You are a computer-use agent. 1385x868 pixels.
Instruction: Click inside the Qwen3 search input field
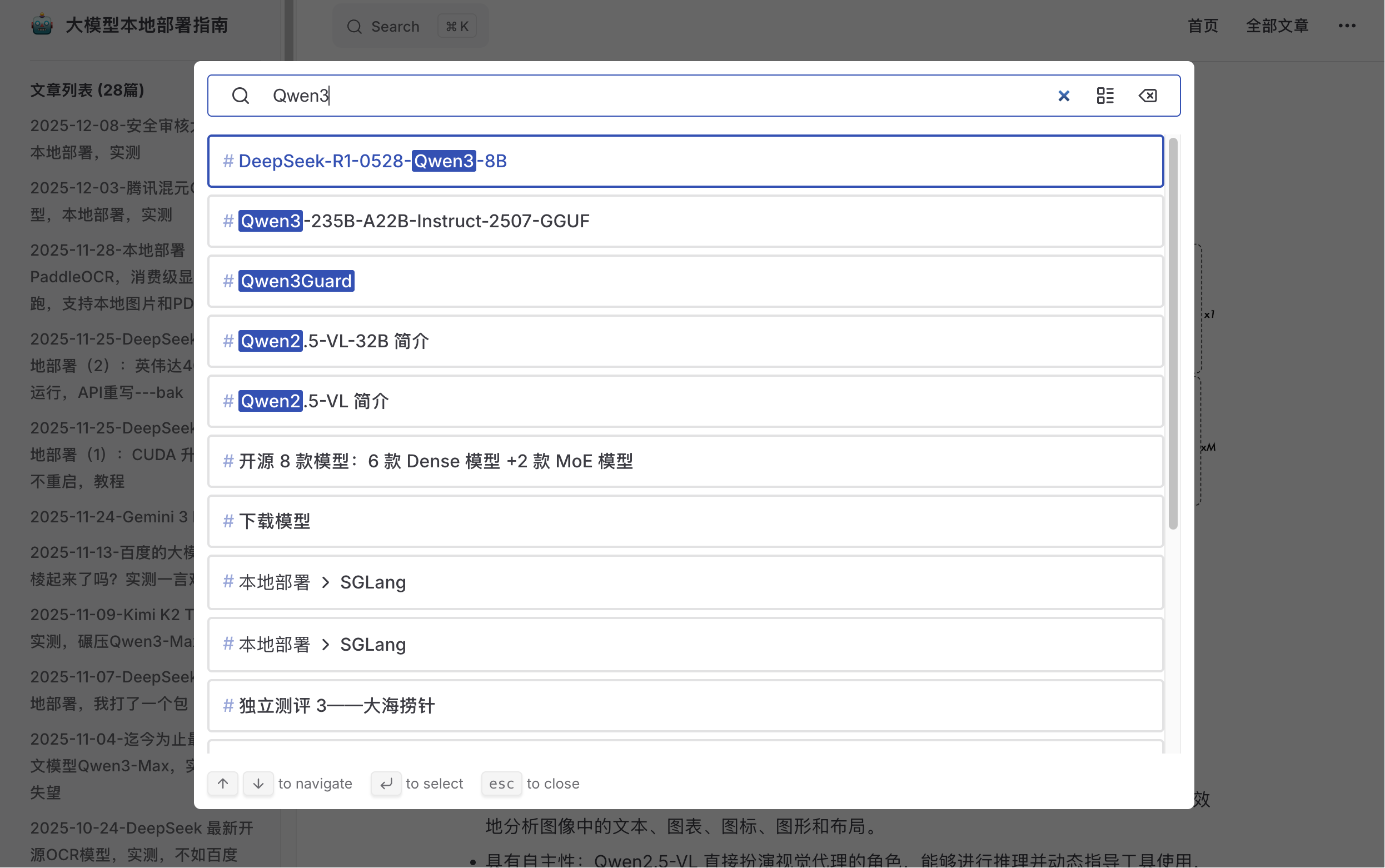(631, 95)
